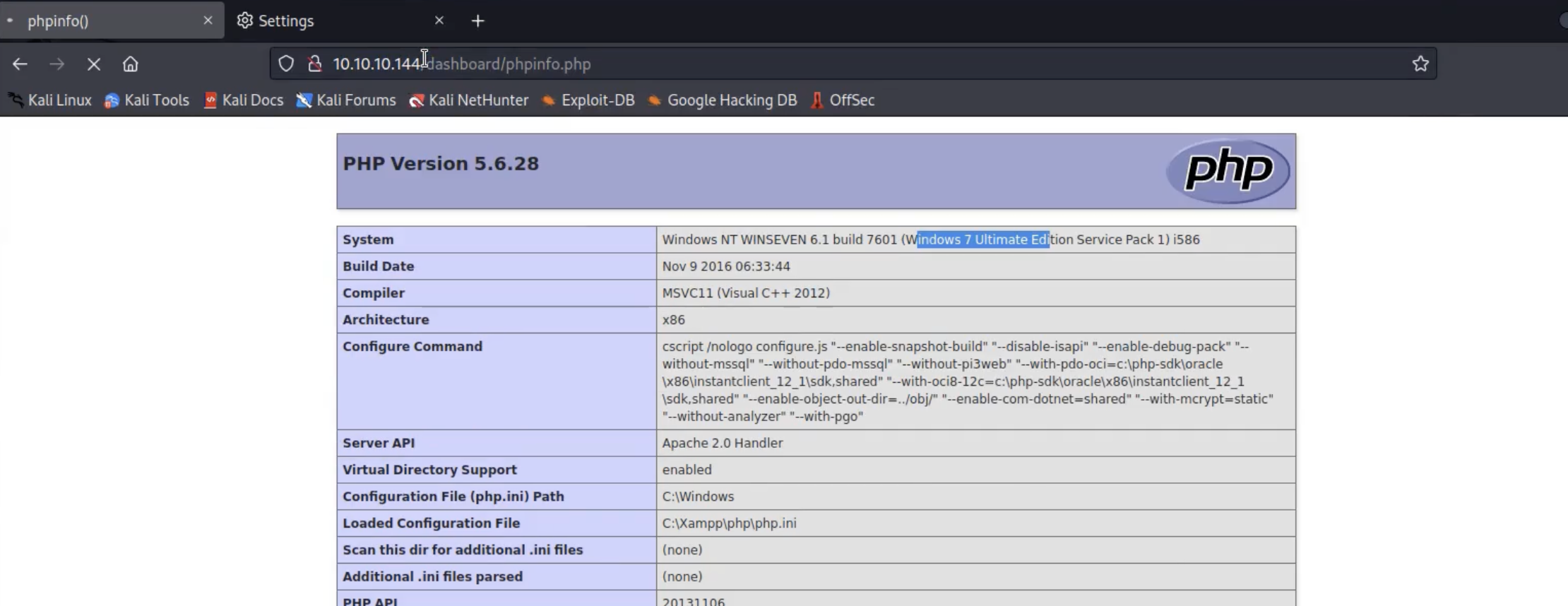
Task: Open the Kali Tools bookmark
Action: click(x=147, y=100)
